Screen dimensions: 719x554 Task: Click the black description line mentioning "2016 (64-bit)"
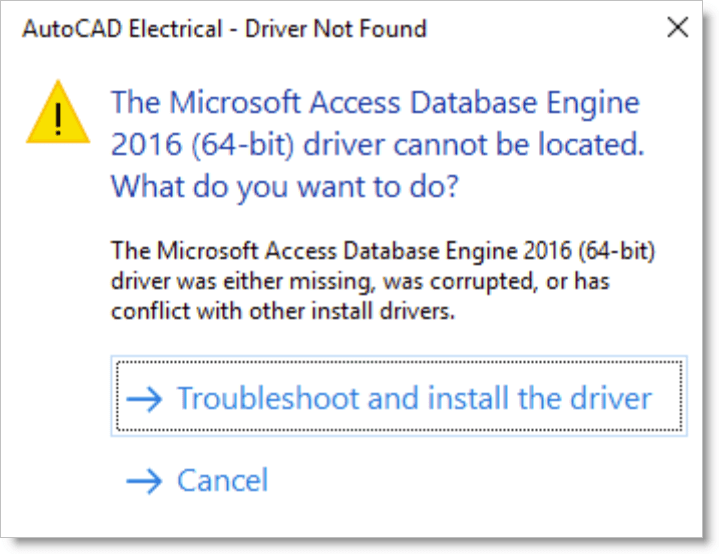pyautogui.click(x=383, y=248)
